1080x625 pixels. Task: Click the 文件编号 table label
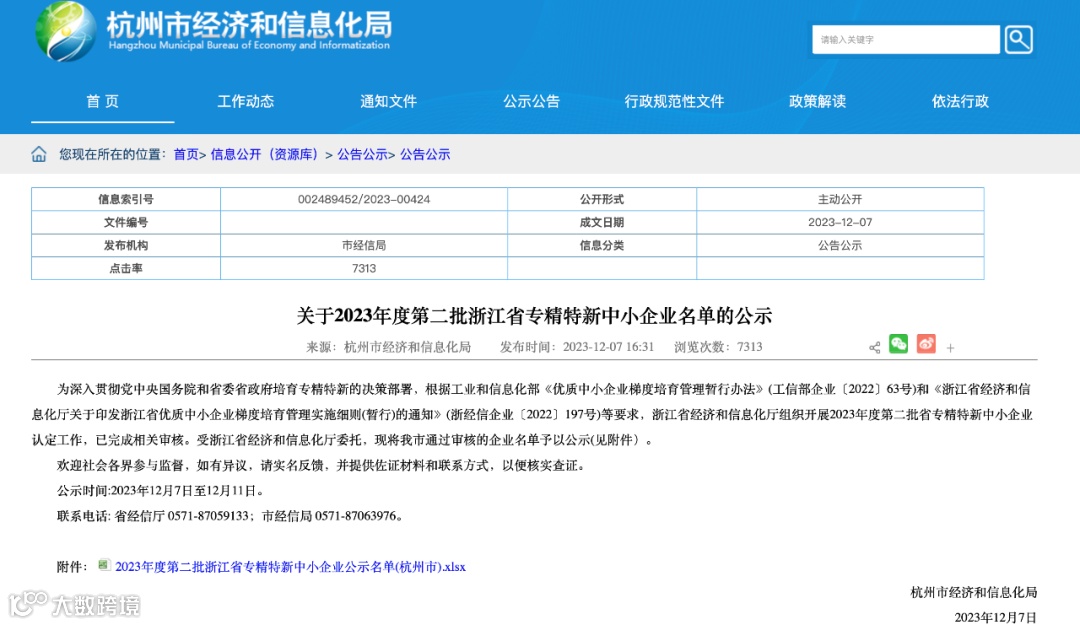[126, 222]
